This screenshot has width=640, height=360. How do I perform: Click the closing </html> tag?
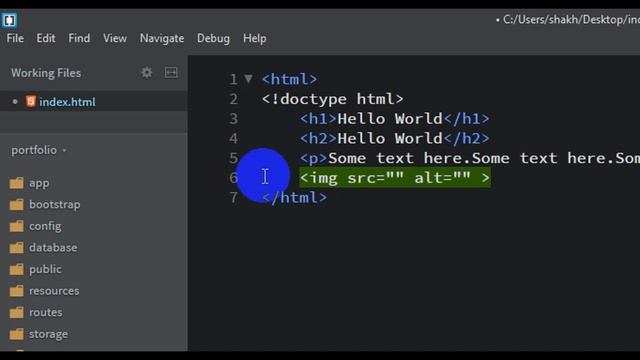coord(294,198)
